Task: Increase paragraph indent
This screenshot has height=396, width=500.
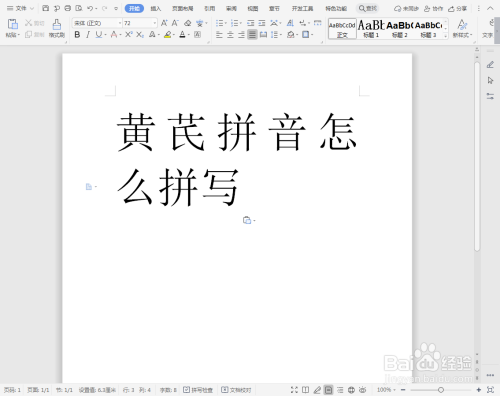Action: click(262, 23)
